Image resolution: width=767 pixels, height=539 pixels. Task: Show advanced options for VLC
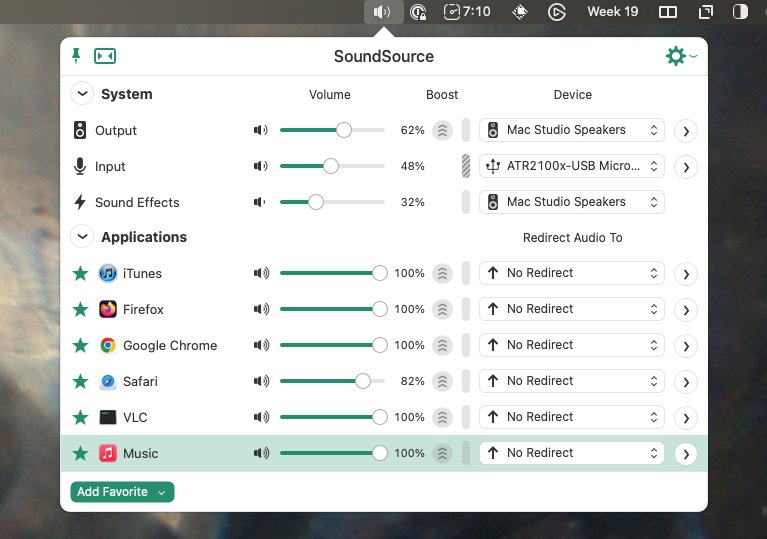coord(686,418)
